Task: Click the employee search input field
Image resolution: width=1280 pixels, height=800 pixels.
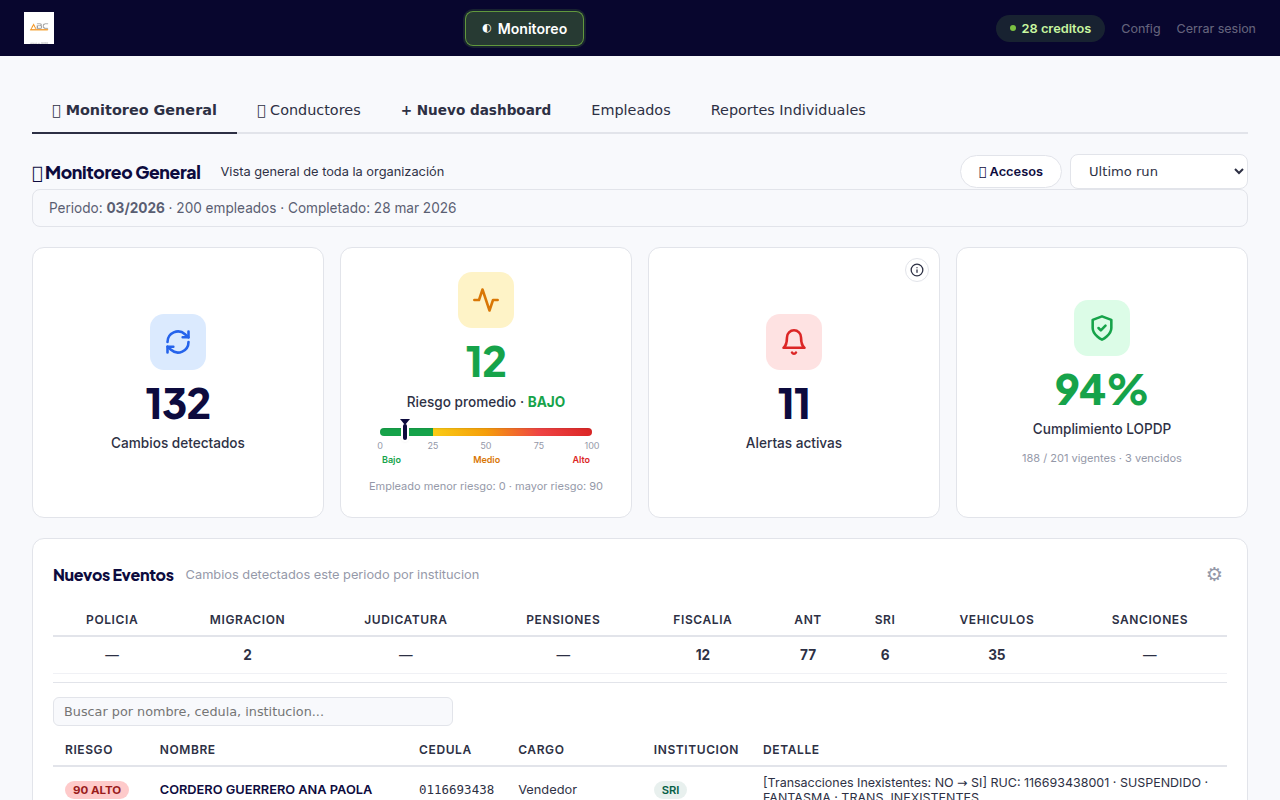Action: coord(252,711)
